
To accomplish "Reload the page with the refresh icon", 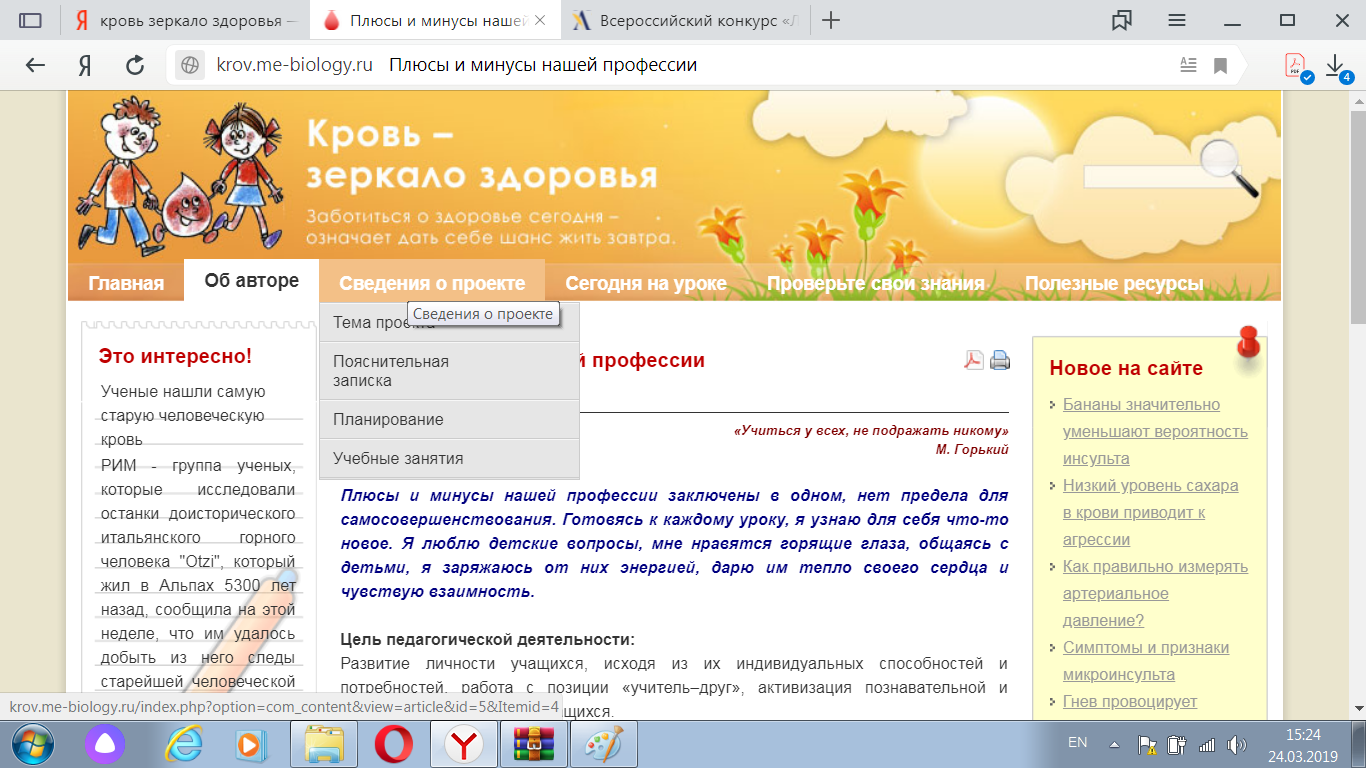I will coord(135,65).
